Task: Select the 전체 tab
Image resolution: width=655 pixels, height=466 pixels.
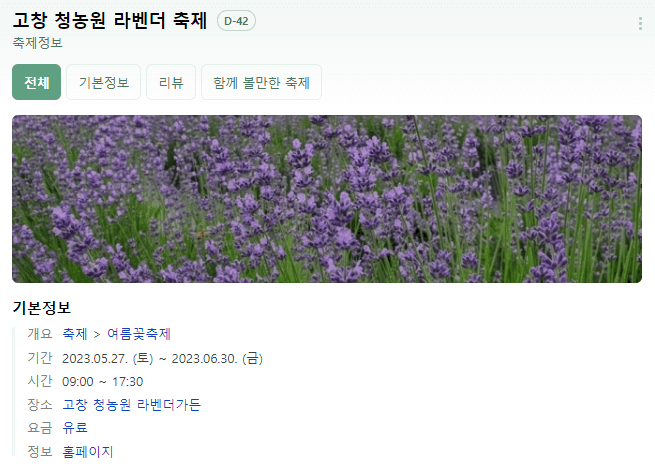Action: (36, 82)
